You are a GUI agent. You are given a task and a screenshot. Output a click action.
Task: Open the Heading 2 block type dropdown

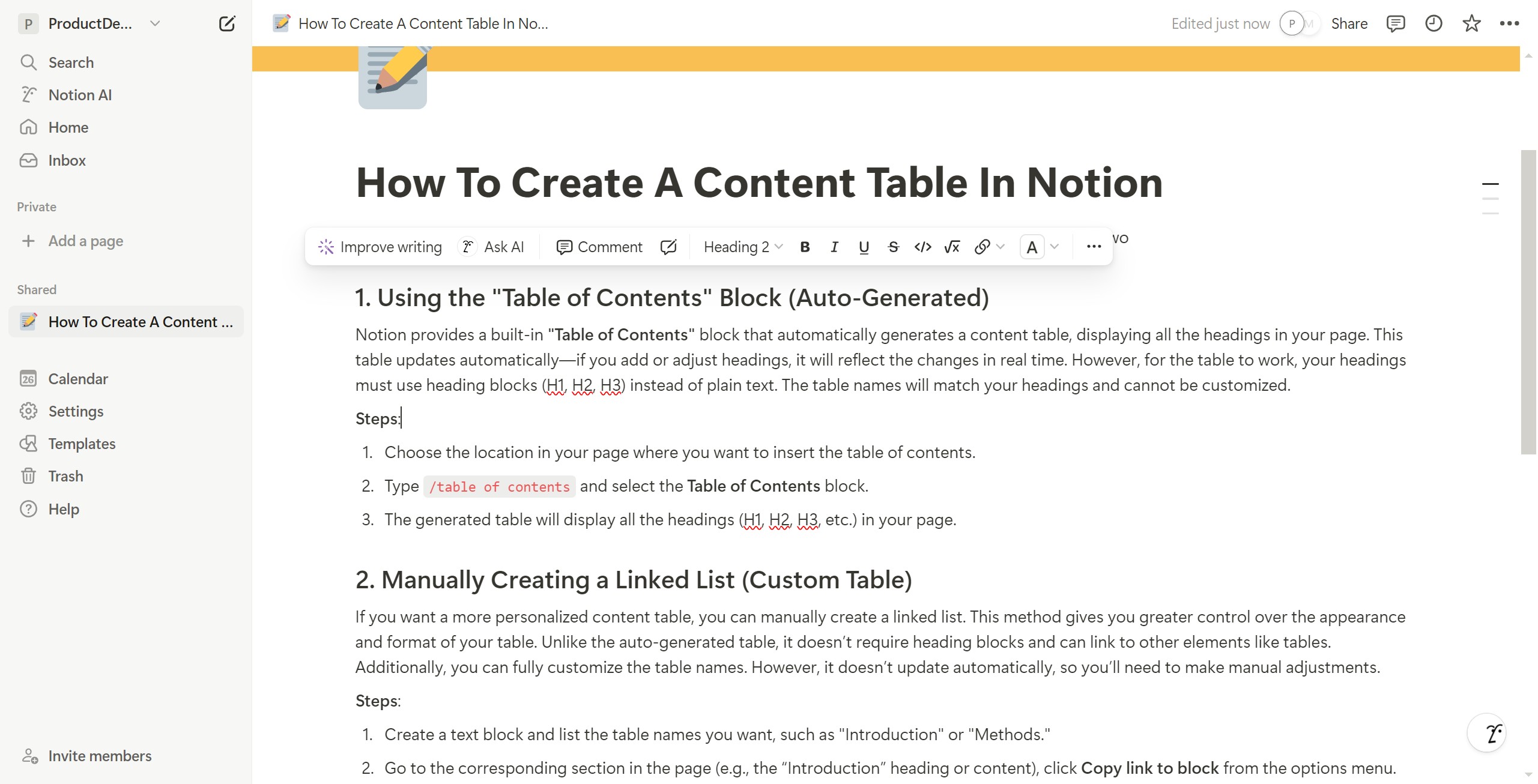pyautogui.click(x=743, y=247)
